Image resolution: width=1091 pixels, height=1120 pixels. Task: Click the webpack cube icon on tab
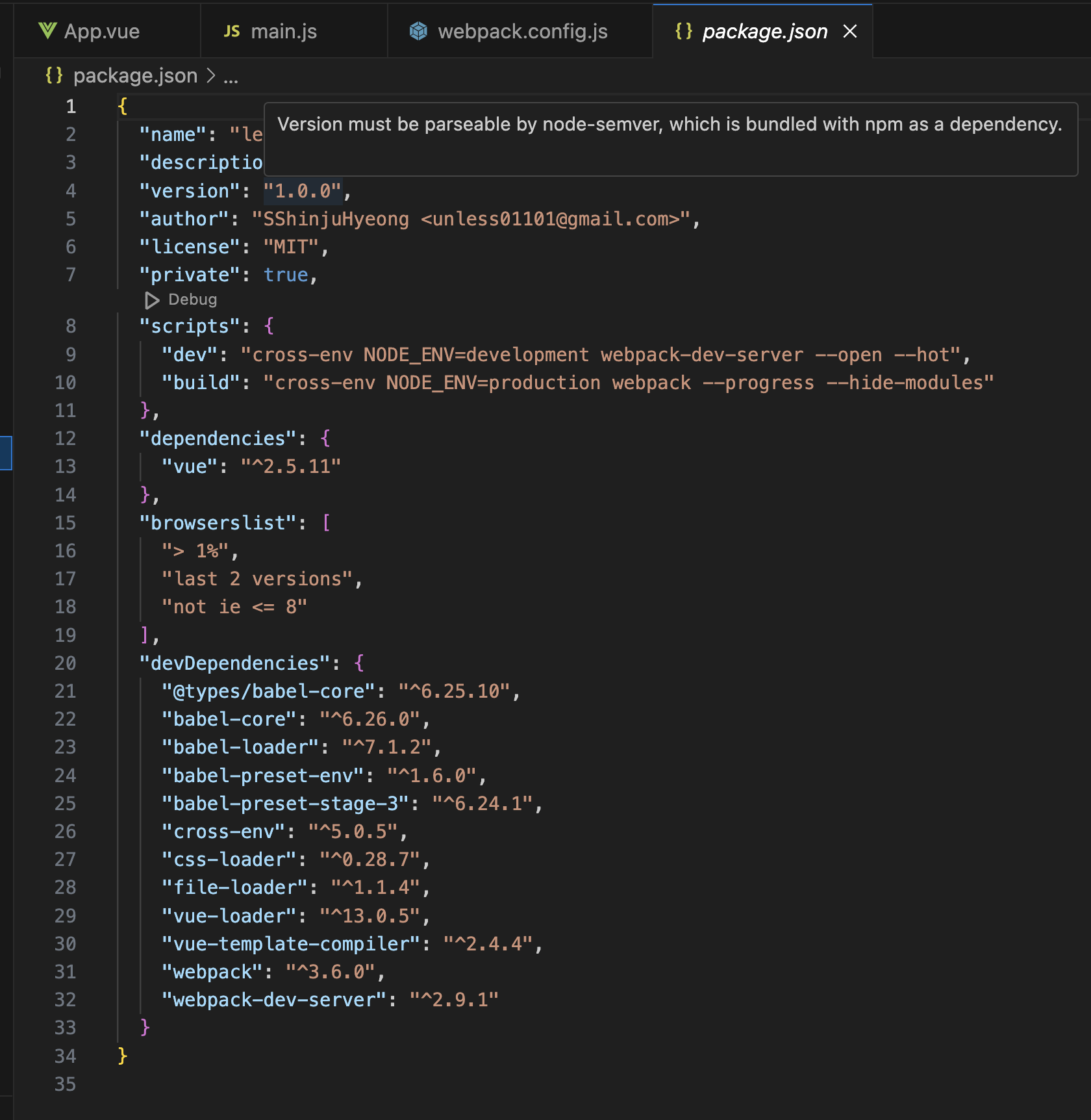coord(419,31)
